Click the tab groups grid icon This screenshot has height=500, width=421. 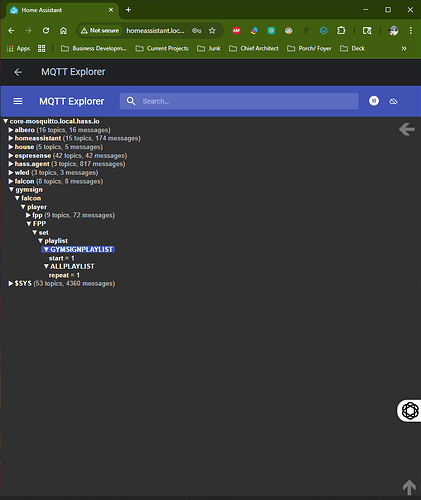click(41, 49)
